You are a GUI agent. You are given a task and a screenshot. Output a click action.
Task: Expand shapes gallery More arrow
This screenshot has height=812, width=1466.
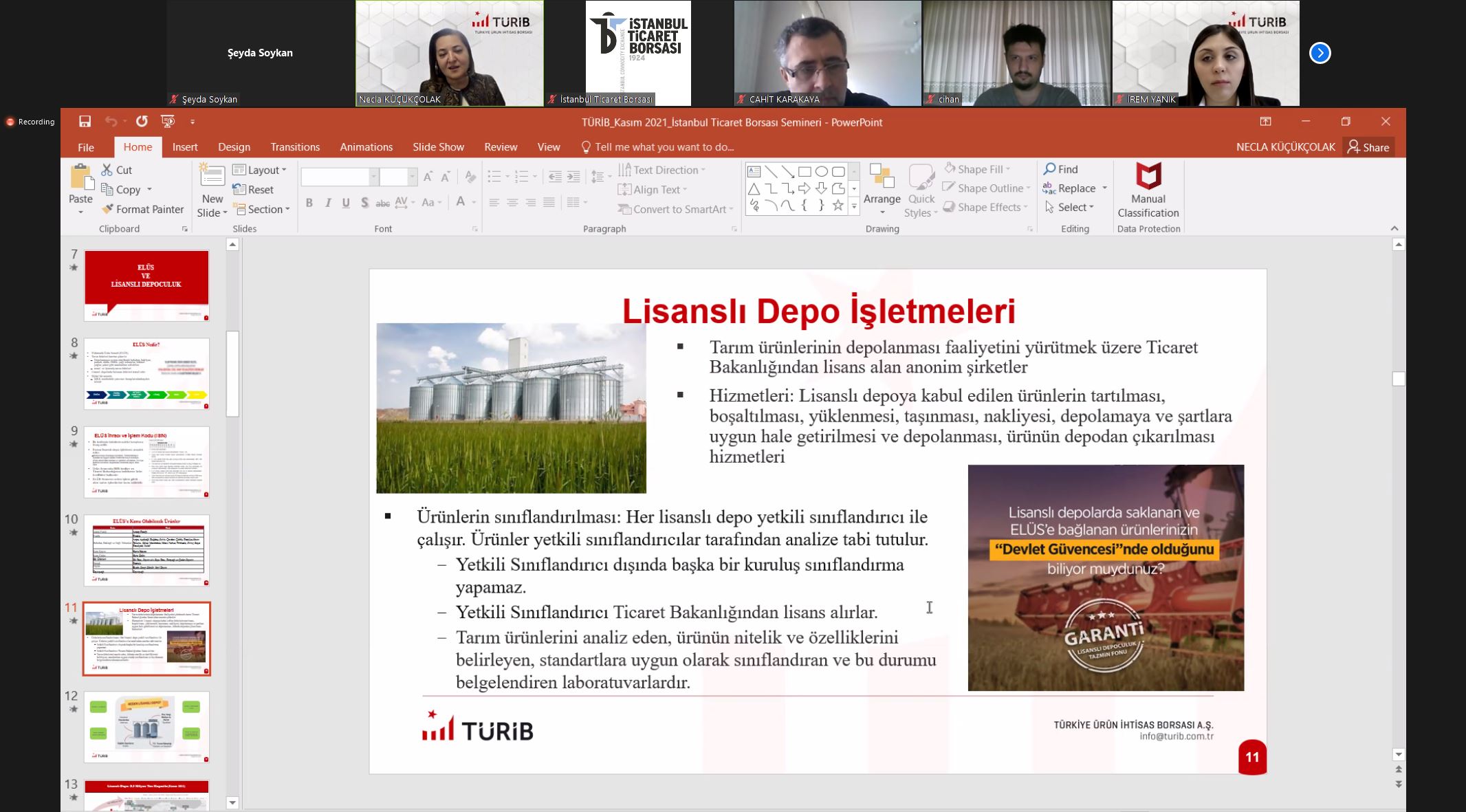854,205
